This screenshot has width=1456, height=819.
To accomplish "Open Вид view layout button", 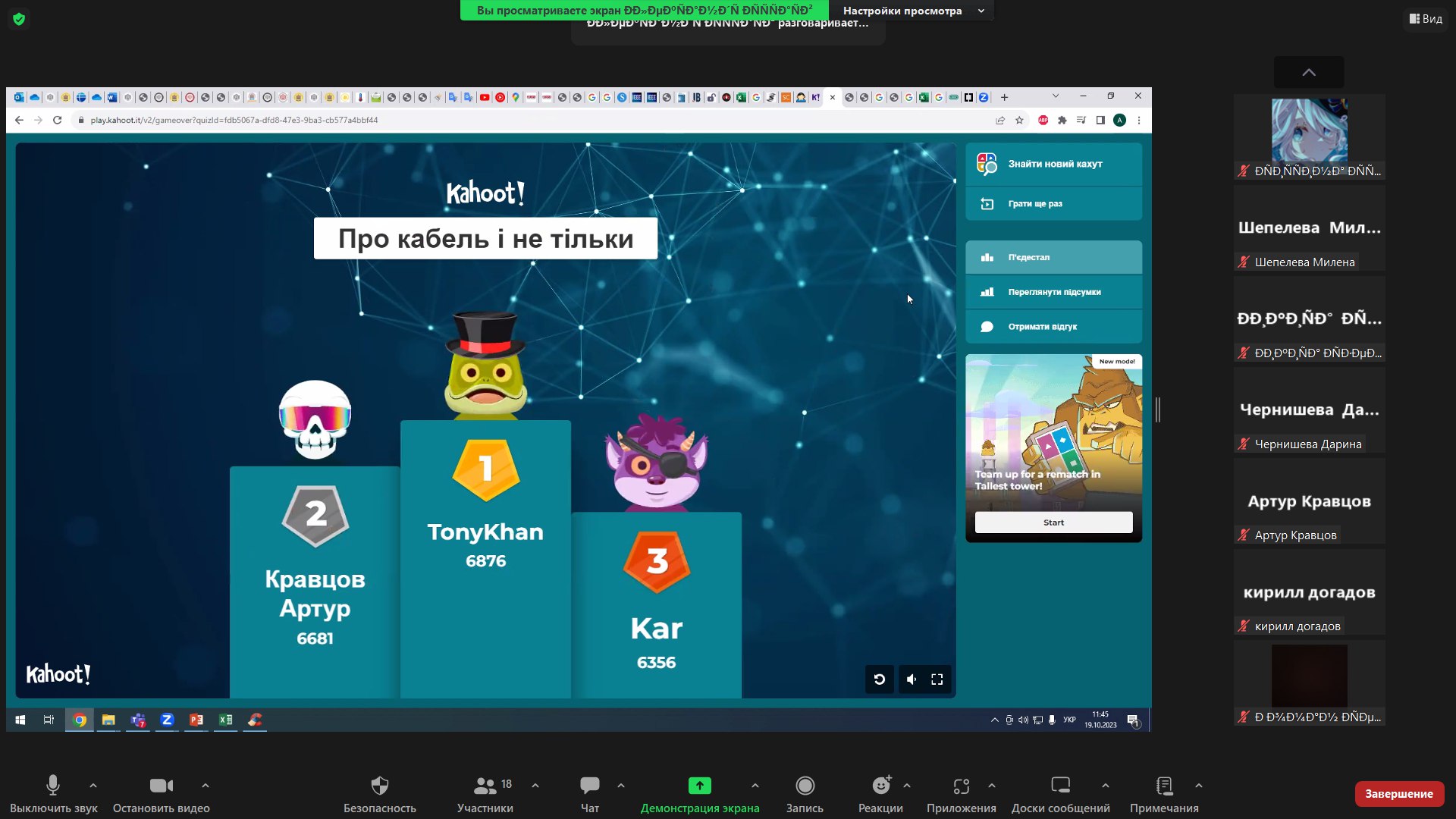I will tap(1426, 19).
